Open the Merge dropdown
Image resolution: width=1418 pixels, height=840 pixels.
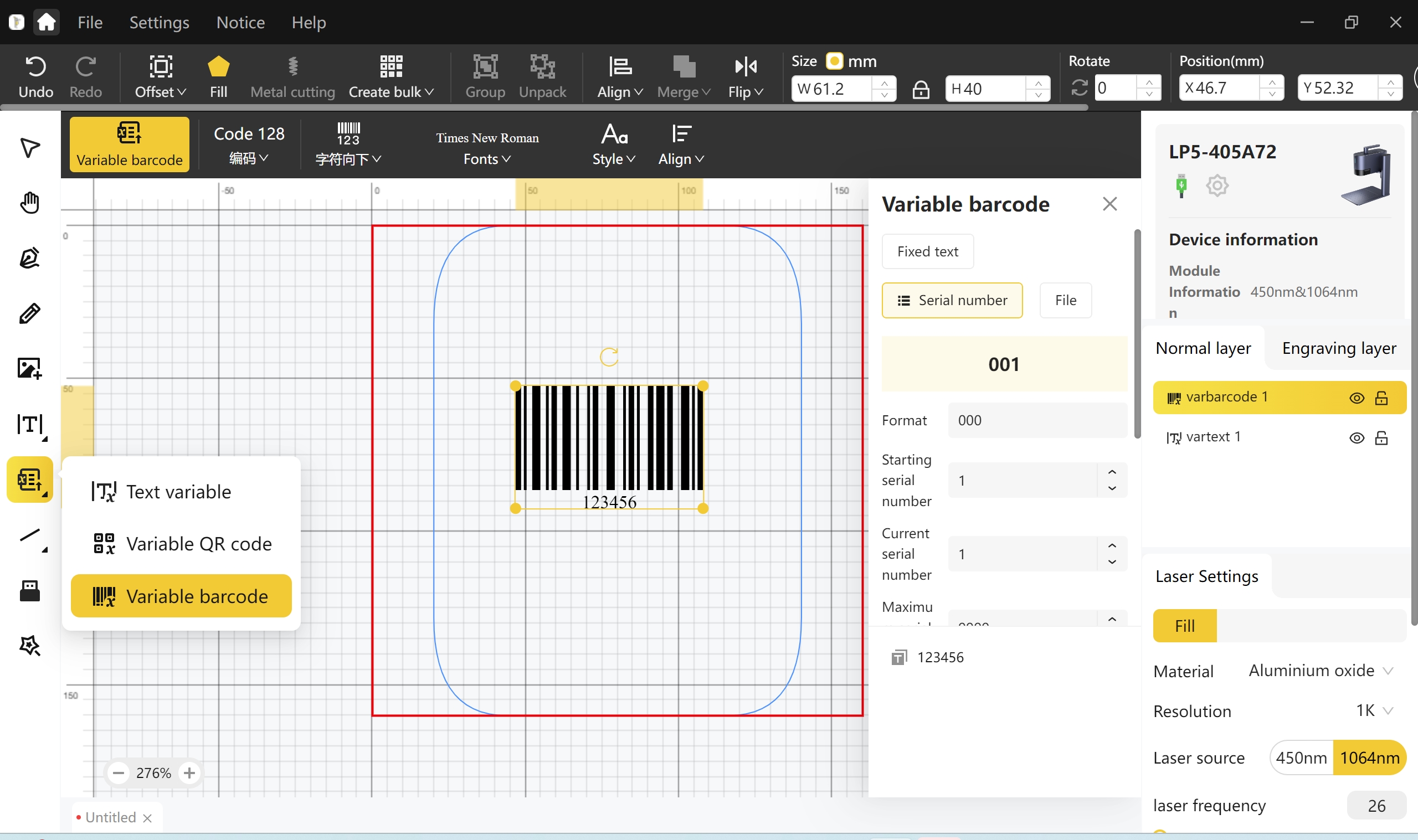tap(684, 77)
